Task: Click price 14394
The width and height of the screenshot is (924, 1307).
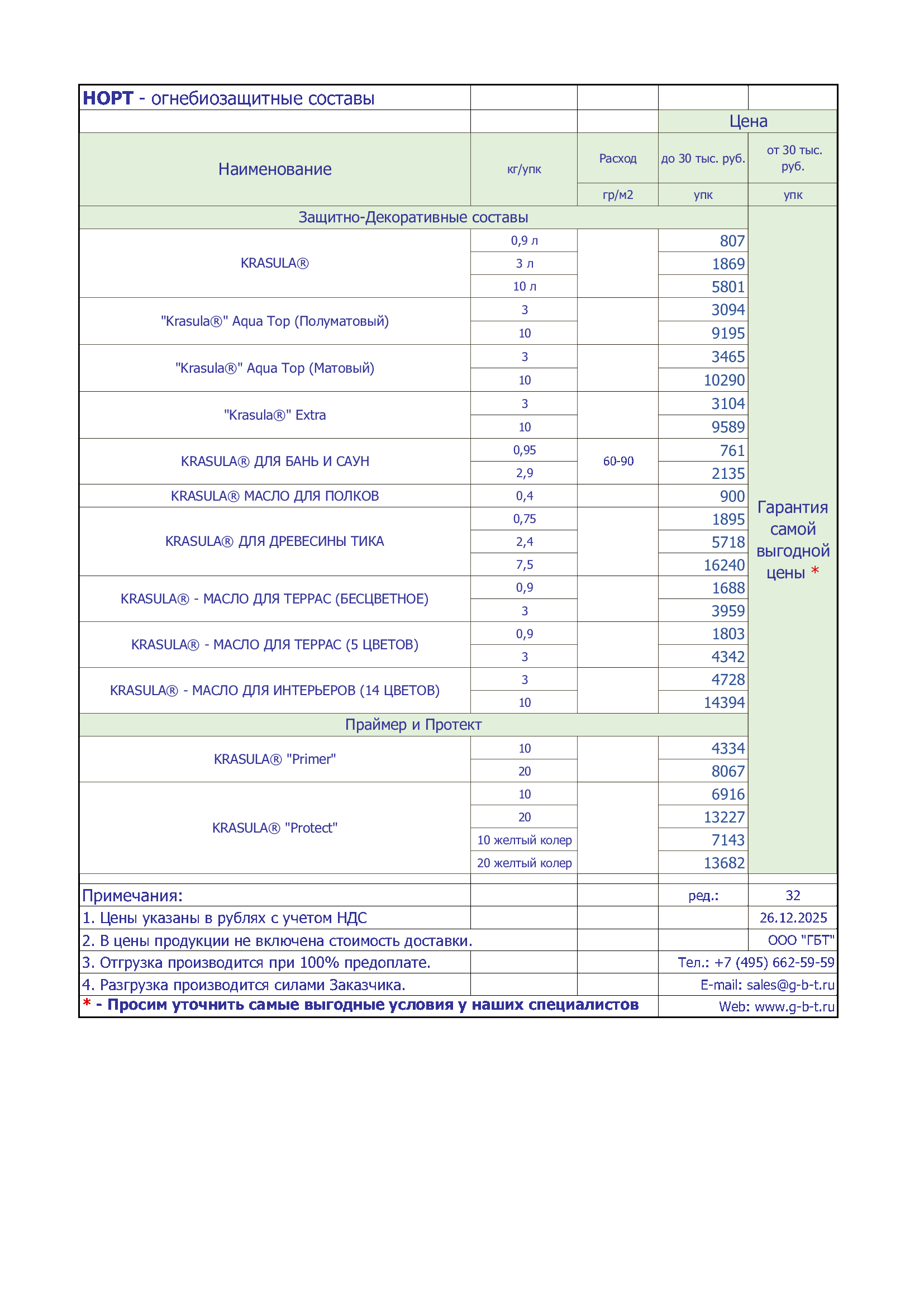Action: pos(725,702)
